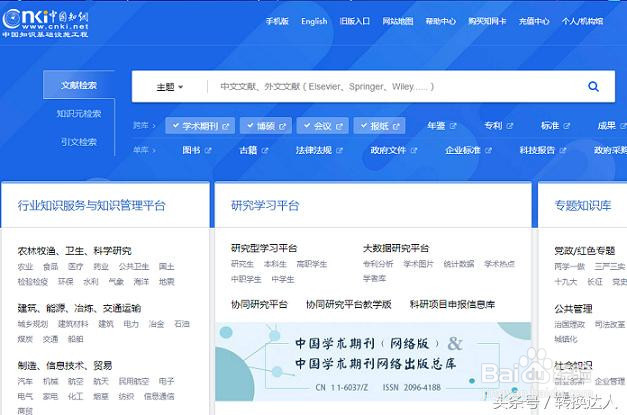
Task: Open 协同研究平台教学版 link
Action: [348, 305]
